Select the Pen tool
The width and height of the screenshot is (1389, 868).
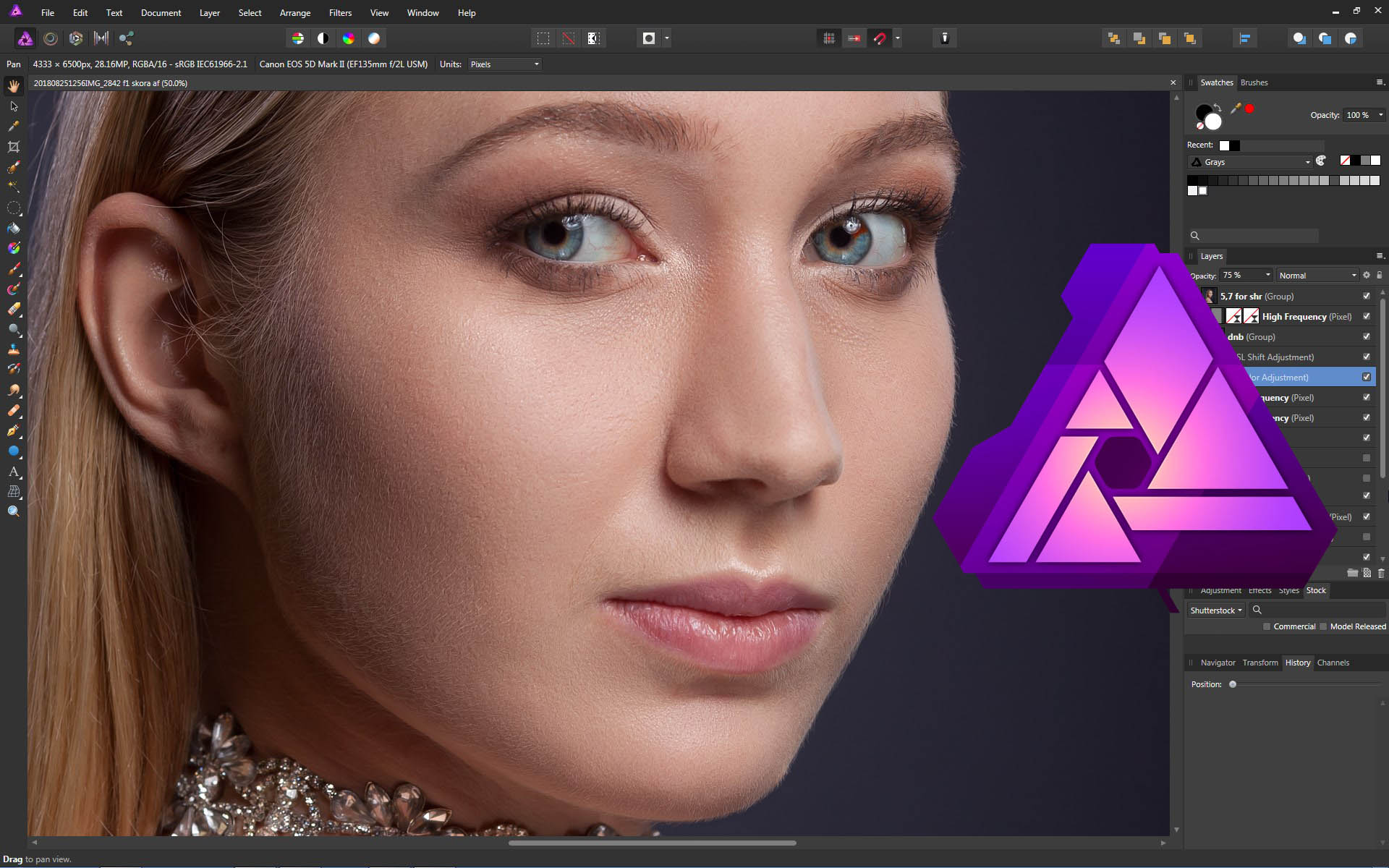coord(14,431)
